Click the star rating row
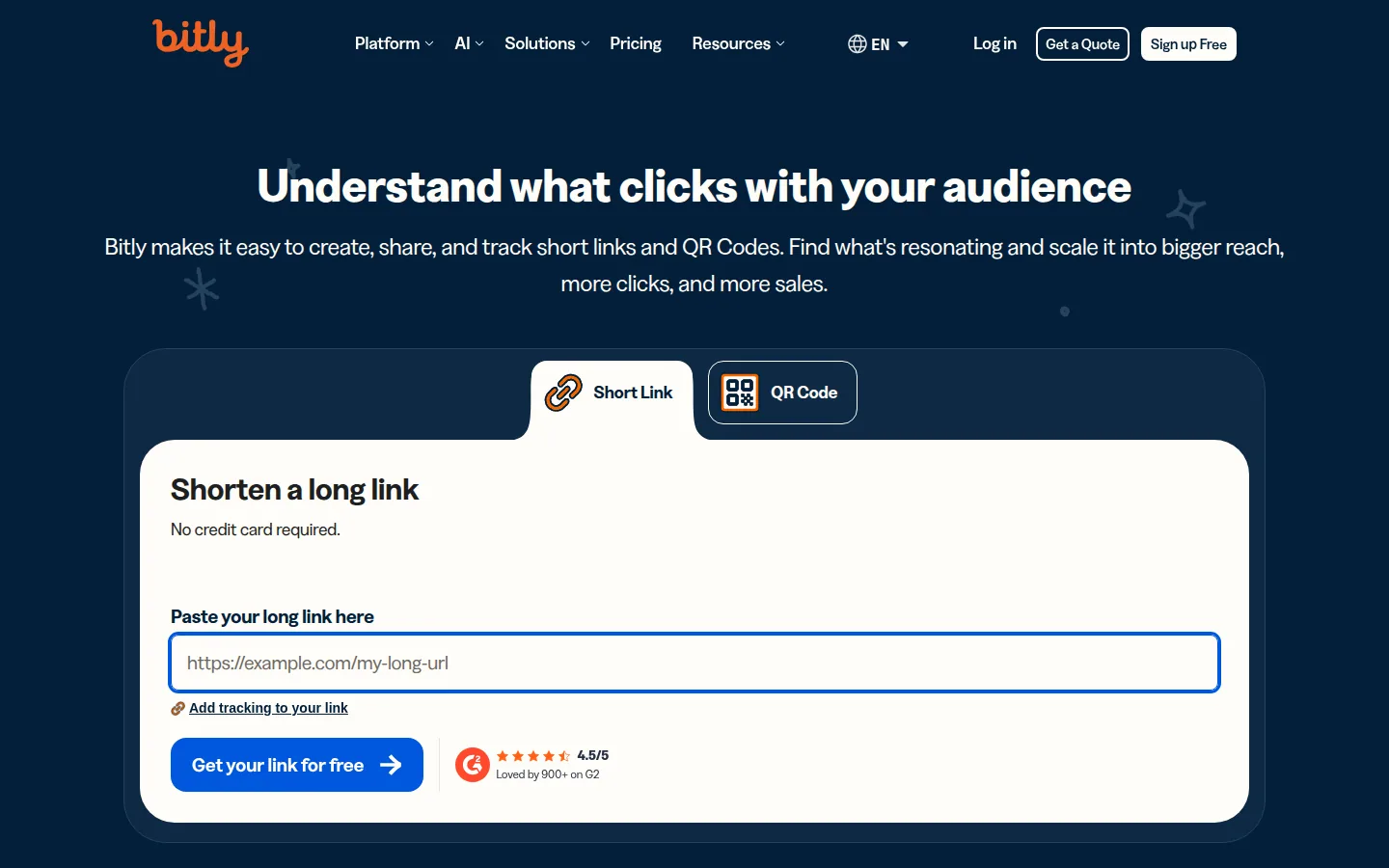Viewport: 1389px width, 868px height. click(x=533, y=756)
